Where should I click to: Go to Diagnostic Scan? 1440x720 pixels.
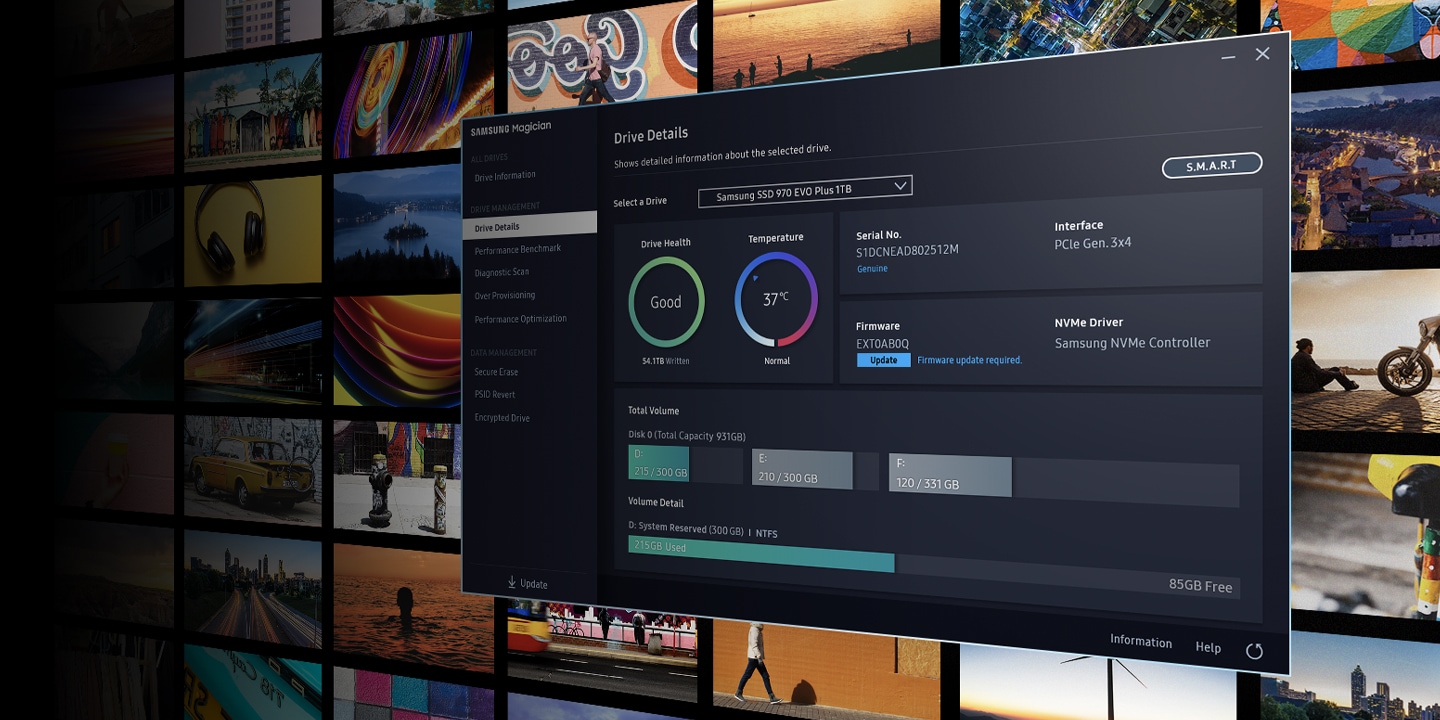point(502,272)
